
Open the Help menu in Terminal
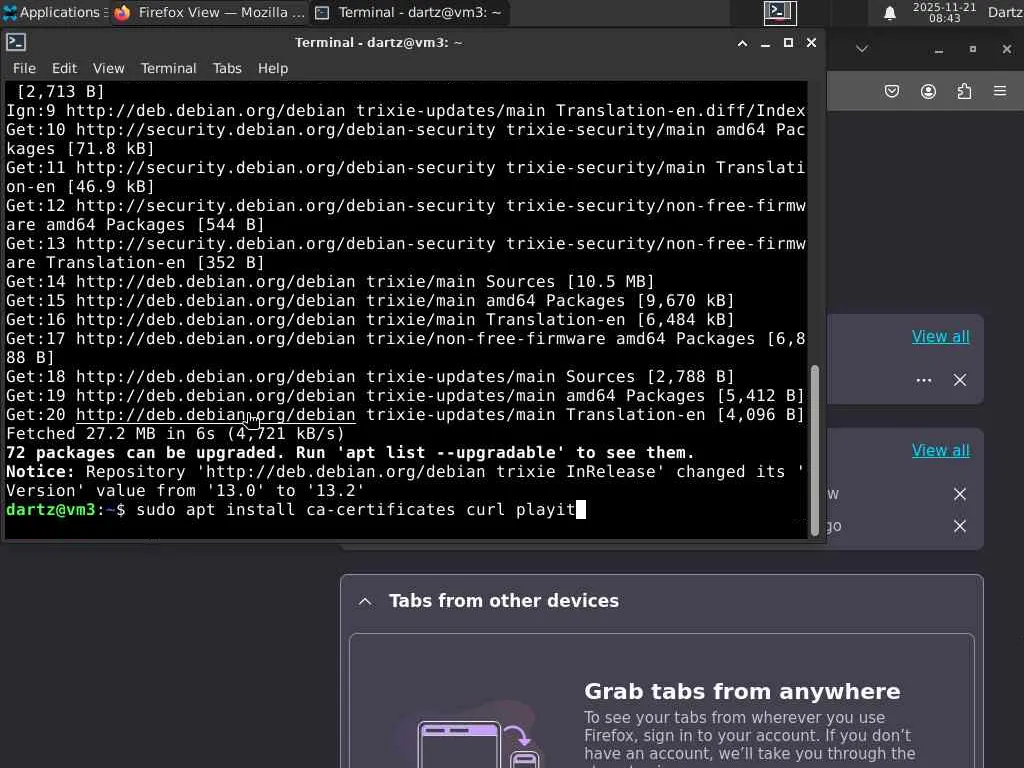(x=272, y=68)
